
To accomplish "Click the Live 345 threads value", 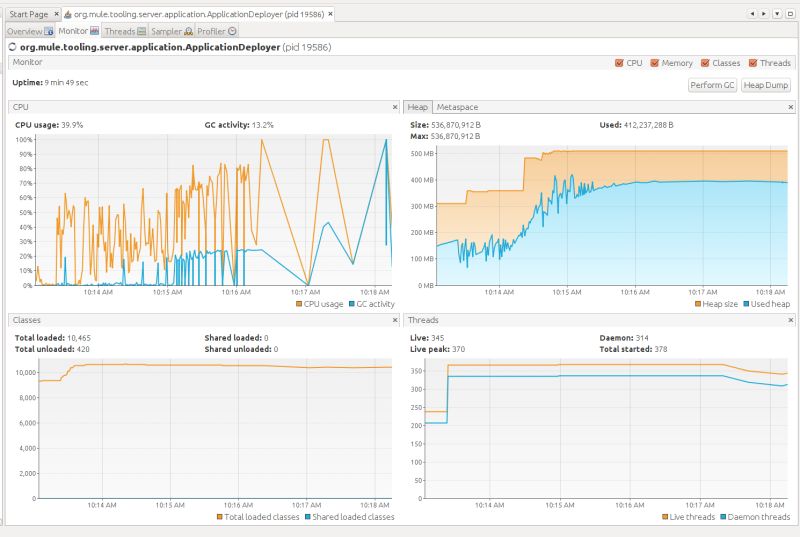I will click(x=437, y=338).
